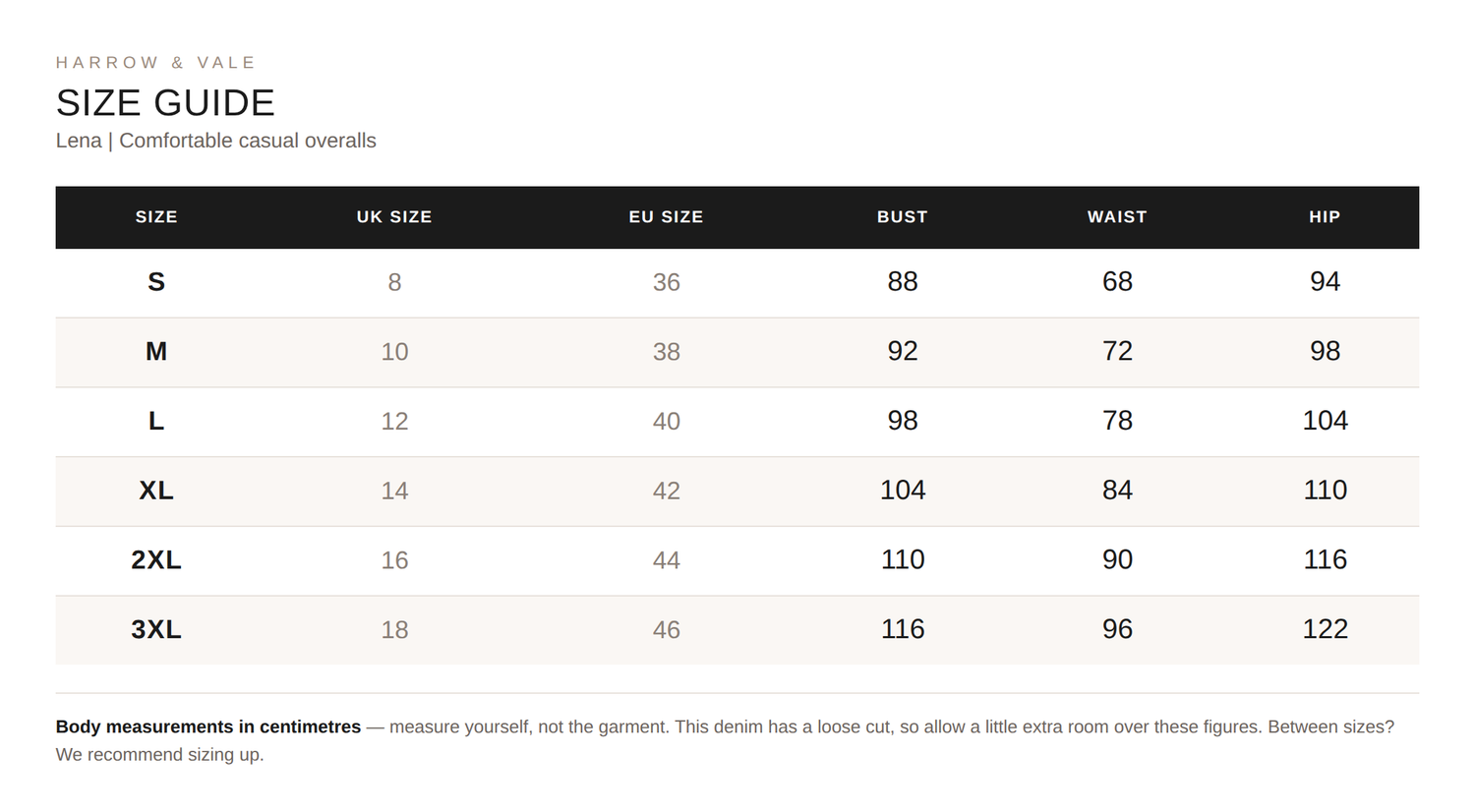This screenshot has width=1475, height=812.
Task: Click the HARROW & VALE brand name
Action: click(x=156, y=63)
